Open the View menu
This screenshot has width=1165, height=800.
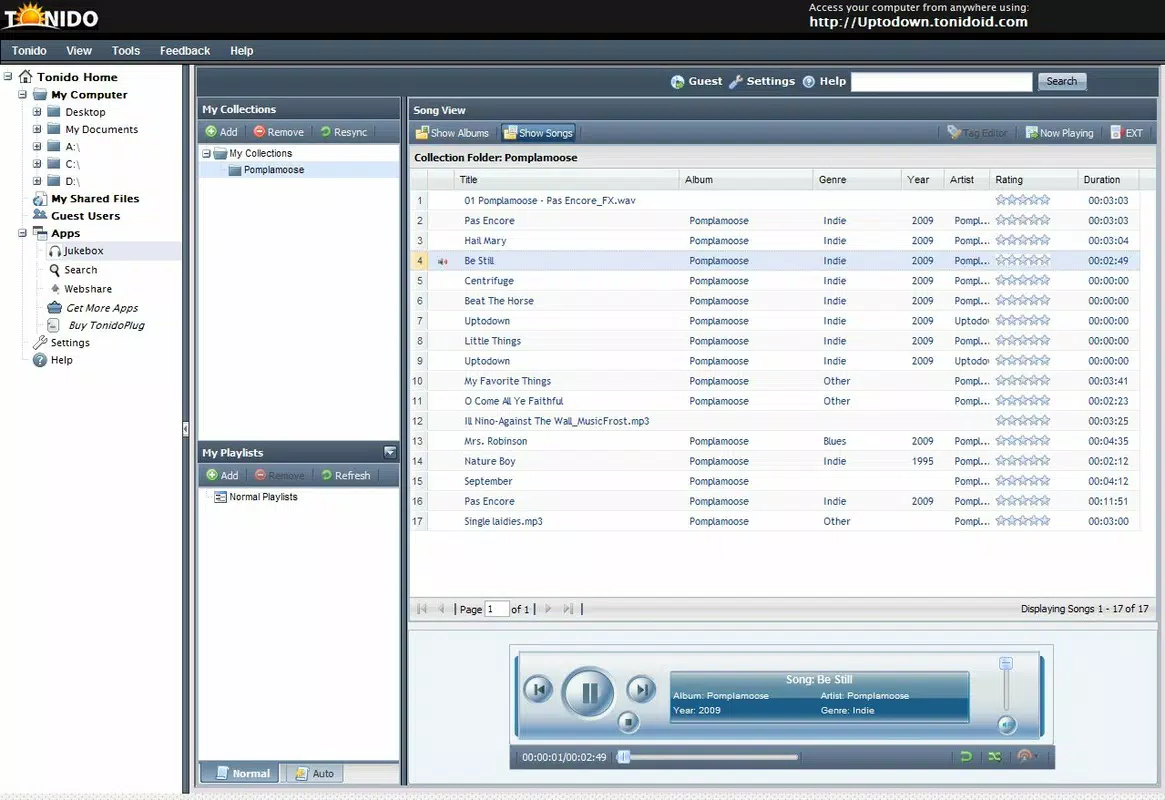[79, 51]
